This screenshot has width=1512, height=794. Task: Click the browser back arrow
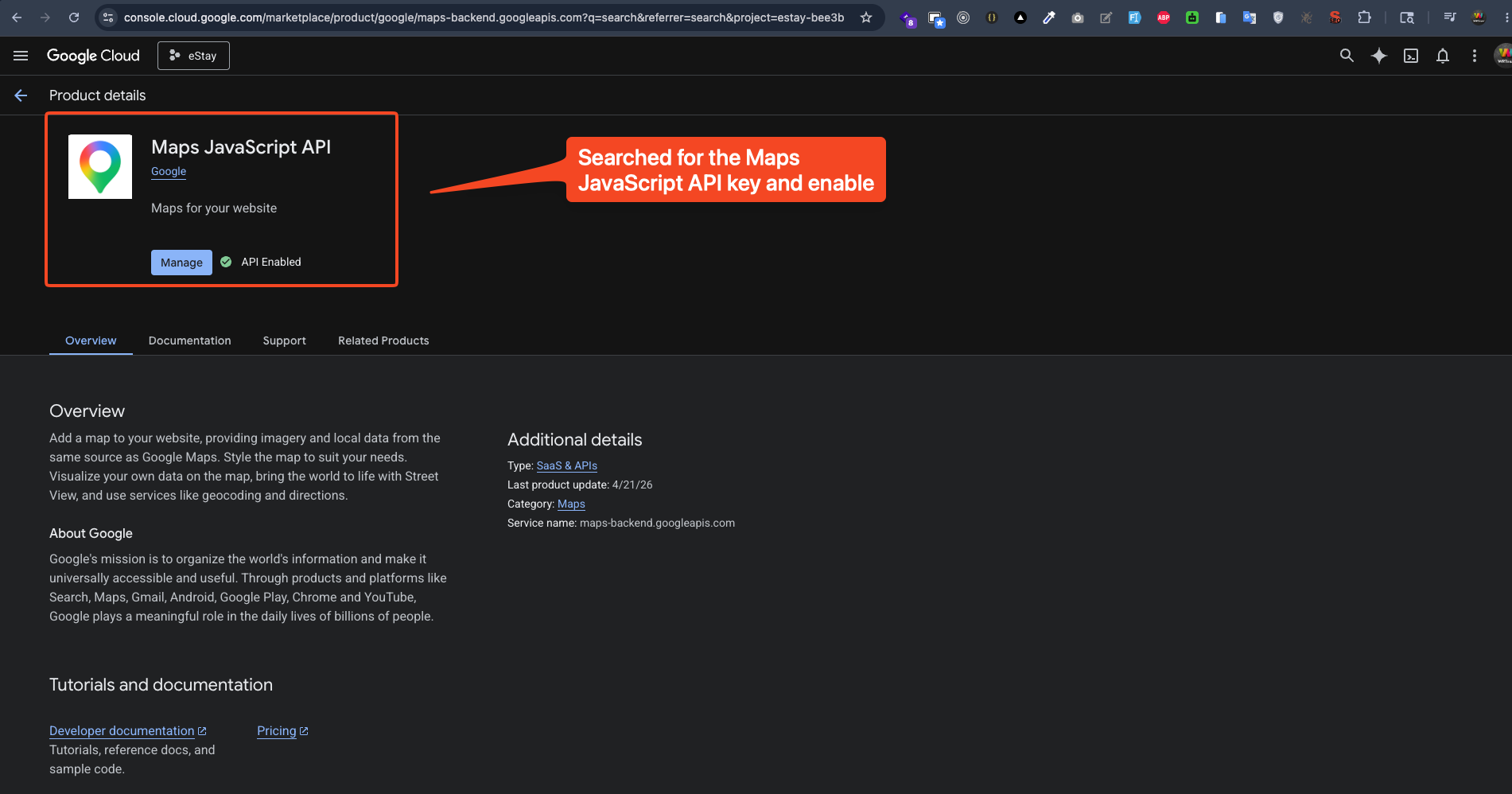pyautogui.click(x=17, y=18)
